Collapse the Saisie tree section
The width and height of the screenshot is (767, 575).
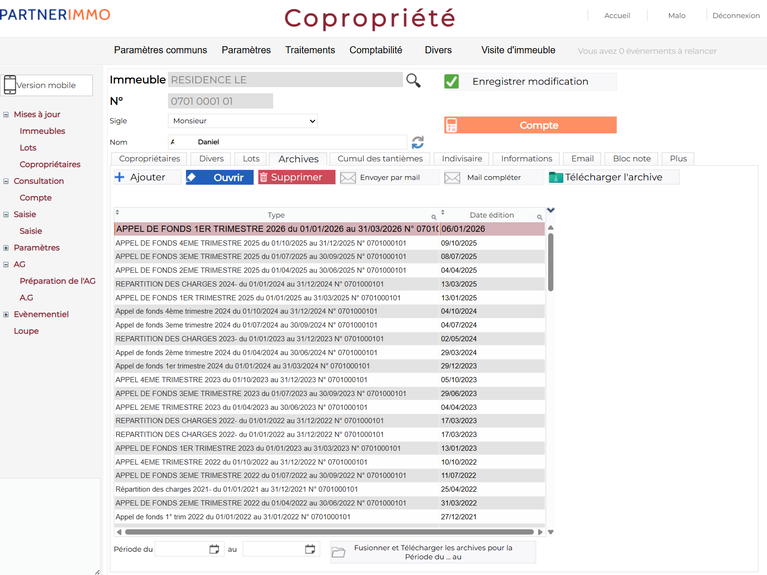tap(6, 214)
